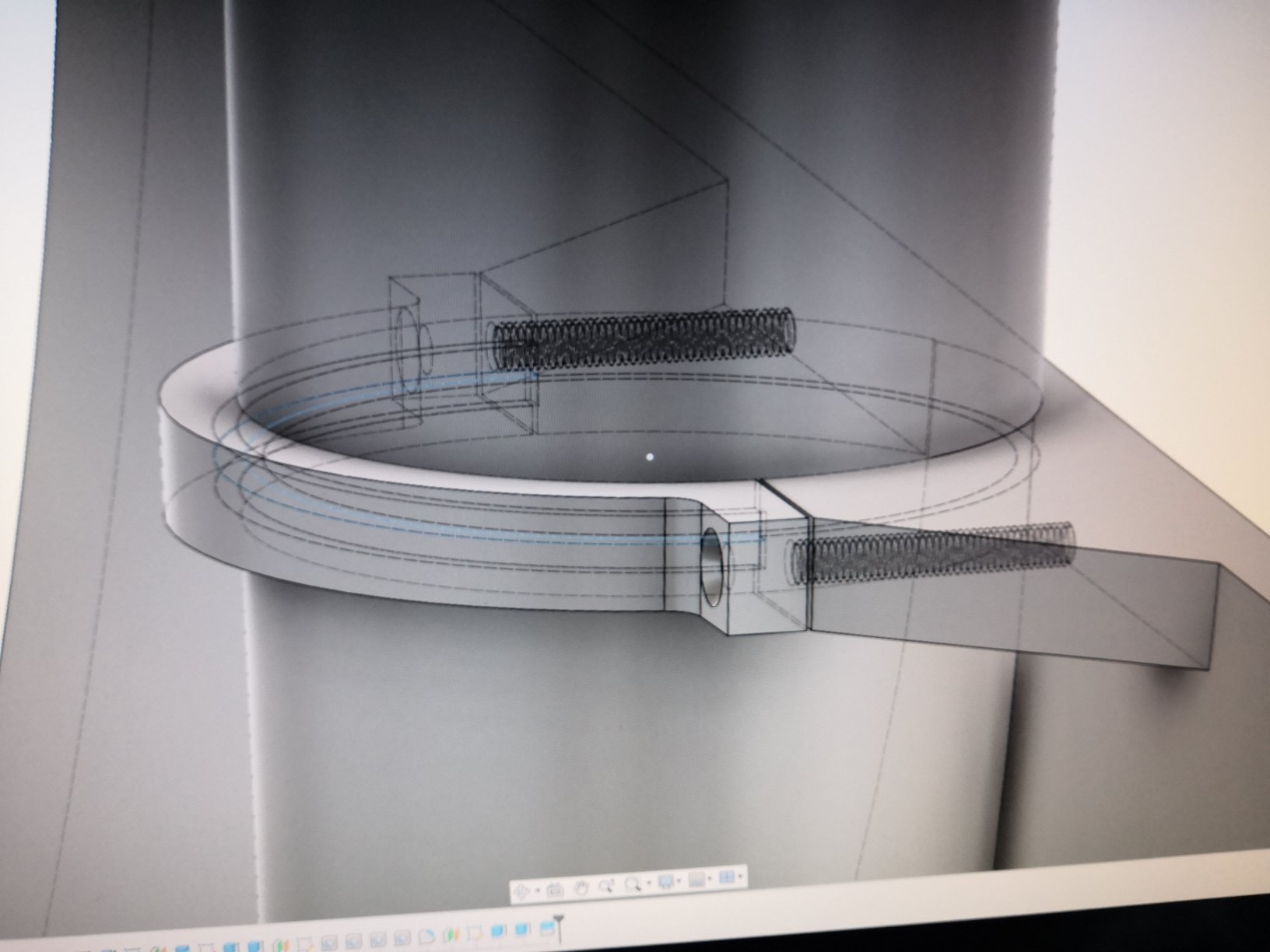Image resolution: width=1270 pixels, height=952 pixels.
Task: Select the rear threaded screw behind cylinder
Action: click(x=646, y=339)
